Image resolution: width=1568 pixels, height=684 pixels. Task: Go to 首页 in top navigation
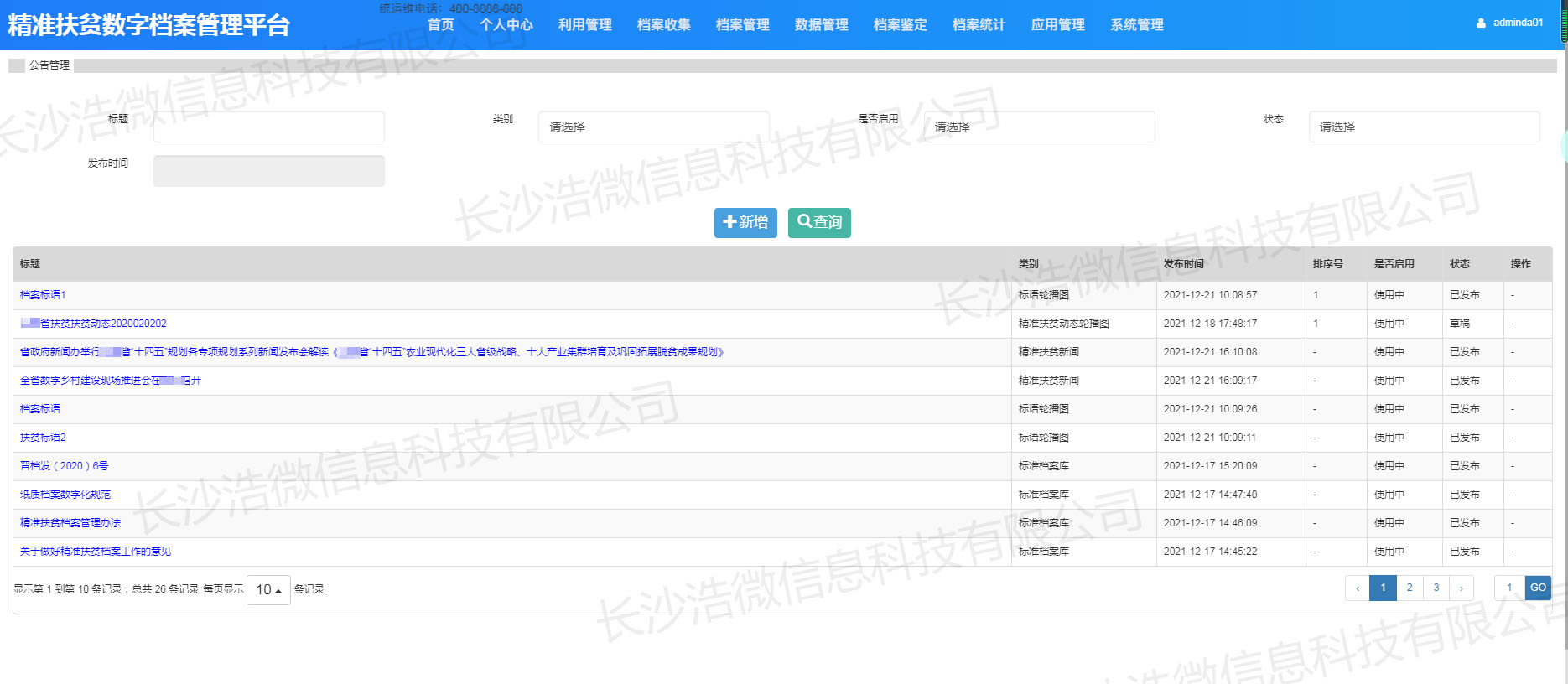[x=441, y=25]
